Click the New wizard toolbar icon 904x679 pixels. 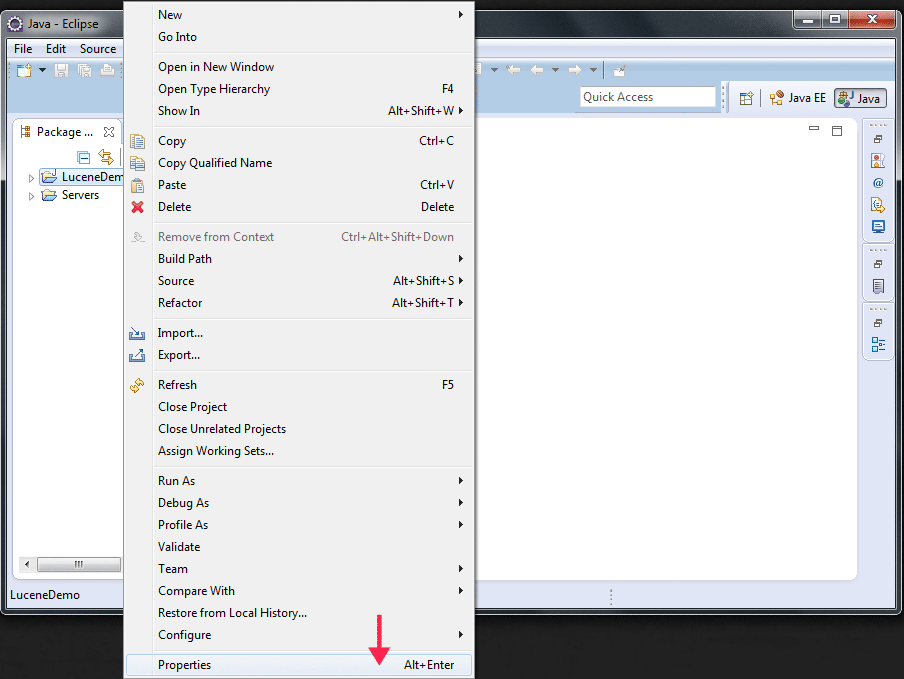pyautogui.click(x=24, y=70)
